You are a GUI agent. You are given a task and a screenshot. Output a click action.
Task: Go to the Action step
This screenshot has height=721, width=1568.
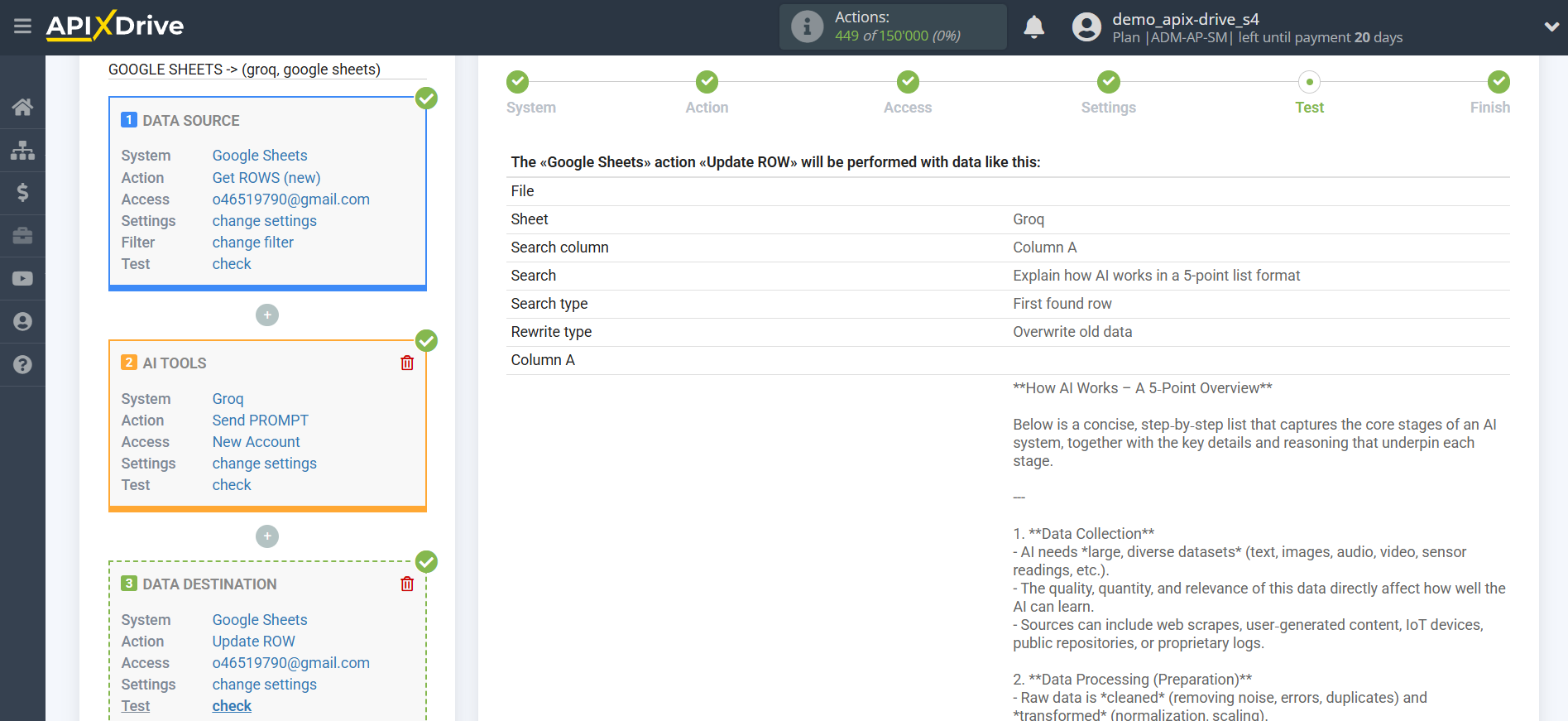click(707, 82)
